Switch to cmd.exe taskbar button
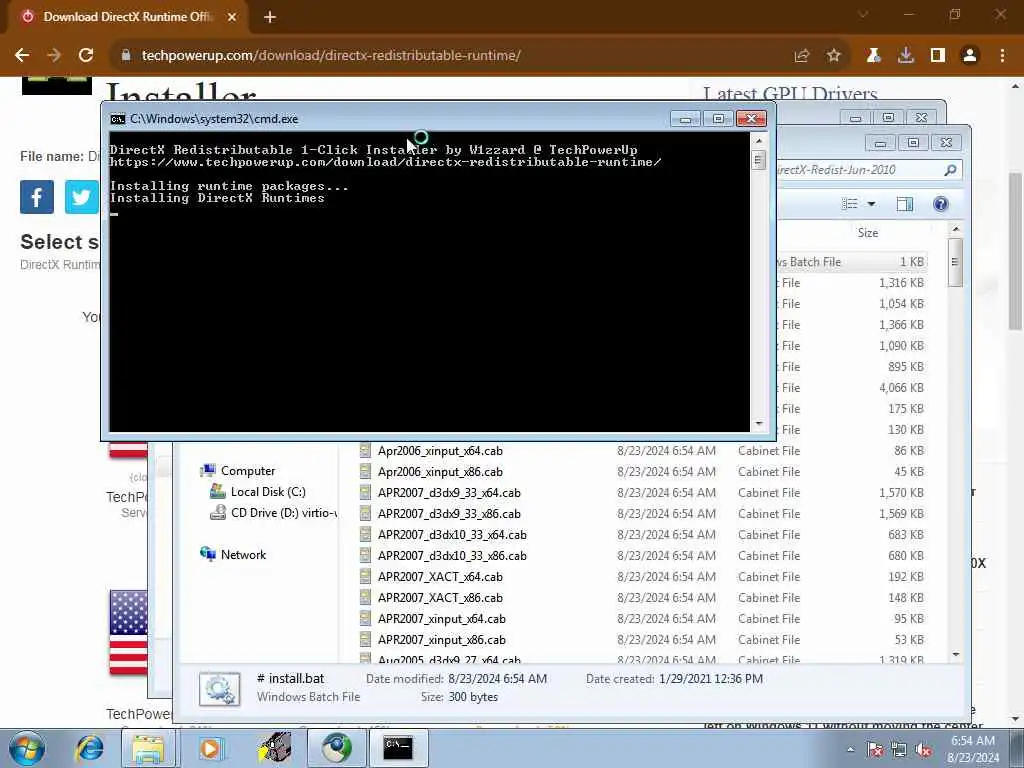The height and width of the screenshot is (768, 1024). (398, 748)
